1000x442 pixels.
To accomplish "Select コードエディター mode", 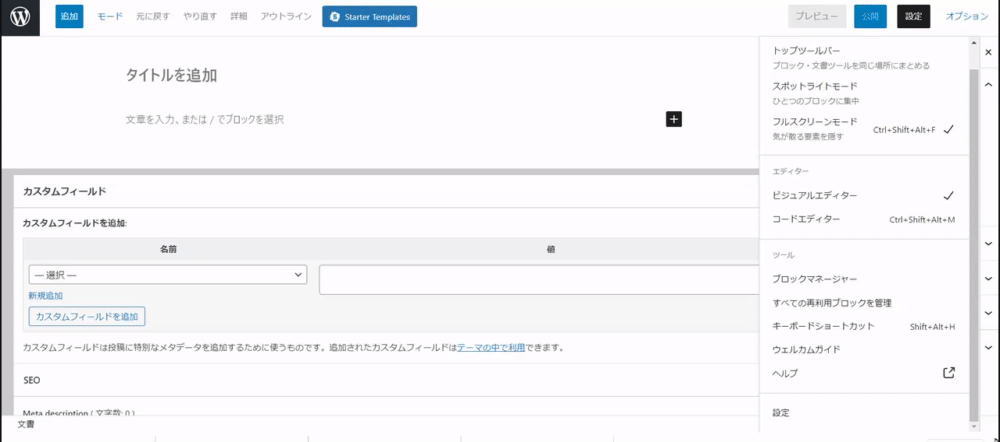I will pyautogui.click(x=864, y=219).
